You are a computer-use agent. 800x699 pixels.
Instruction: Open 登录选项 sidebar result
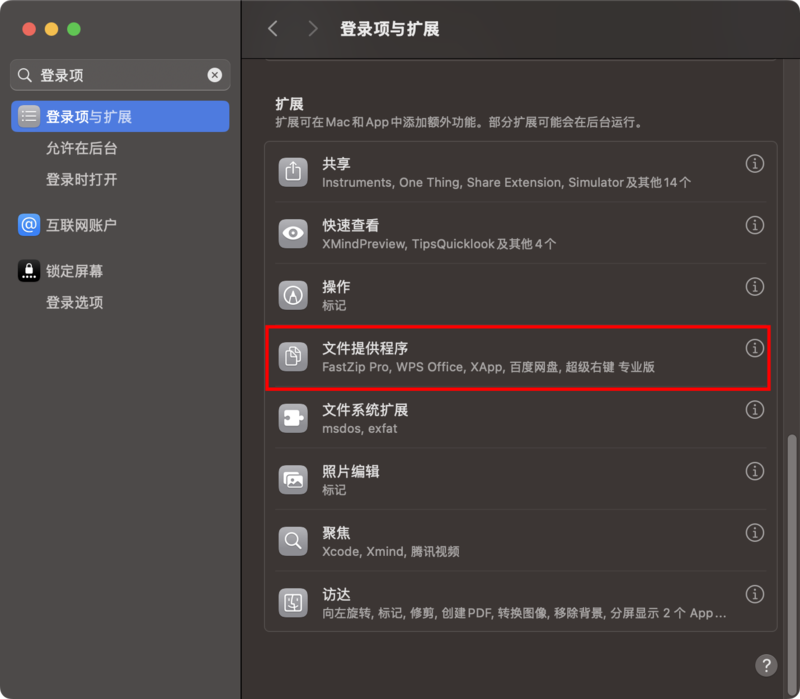[75, 302]
